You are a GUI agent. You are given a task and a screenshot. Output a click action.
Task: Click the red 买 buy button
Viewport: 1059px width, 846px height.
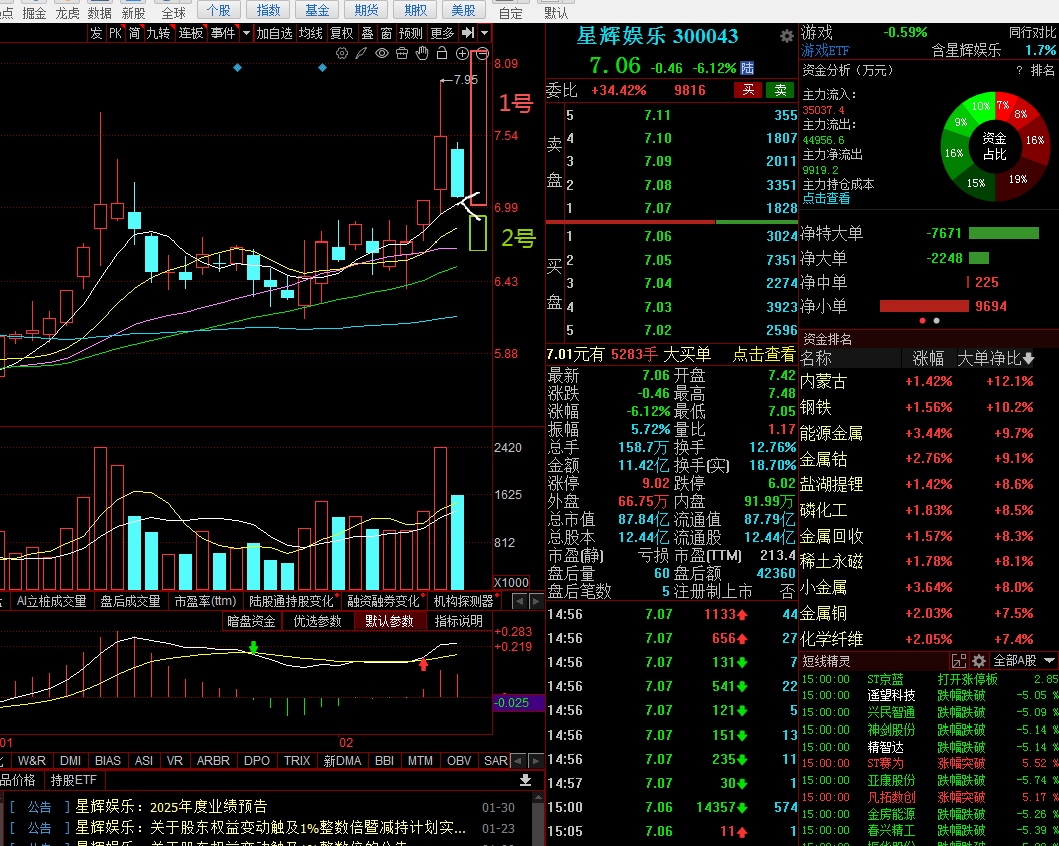click(748, 90)
